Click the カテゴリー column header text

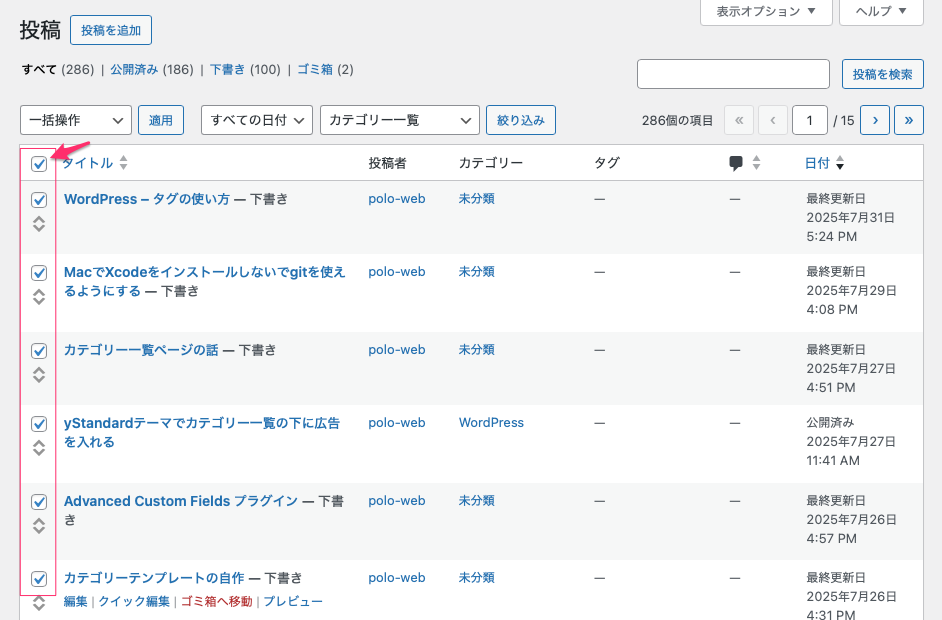(x=491, y=163)
